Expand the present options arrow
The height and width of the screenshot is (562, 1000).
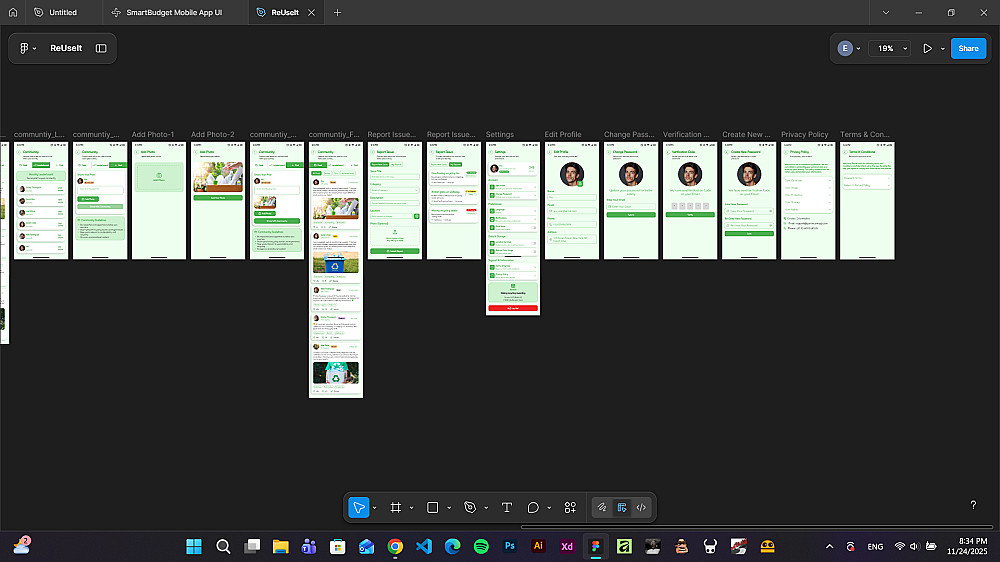[943, 48]
